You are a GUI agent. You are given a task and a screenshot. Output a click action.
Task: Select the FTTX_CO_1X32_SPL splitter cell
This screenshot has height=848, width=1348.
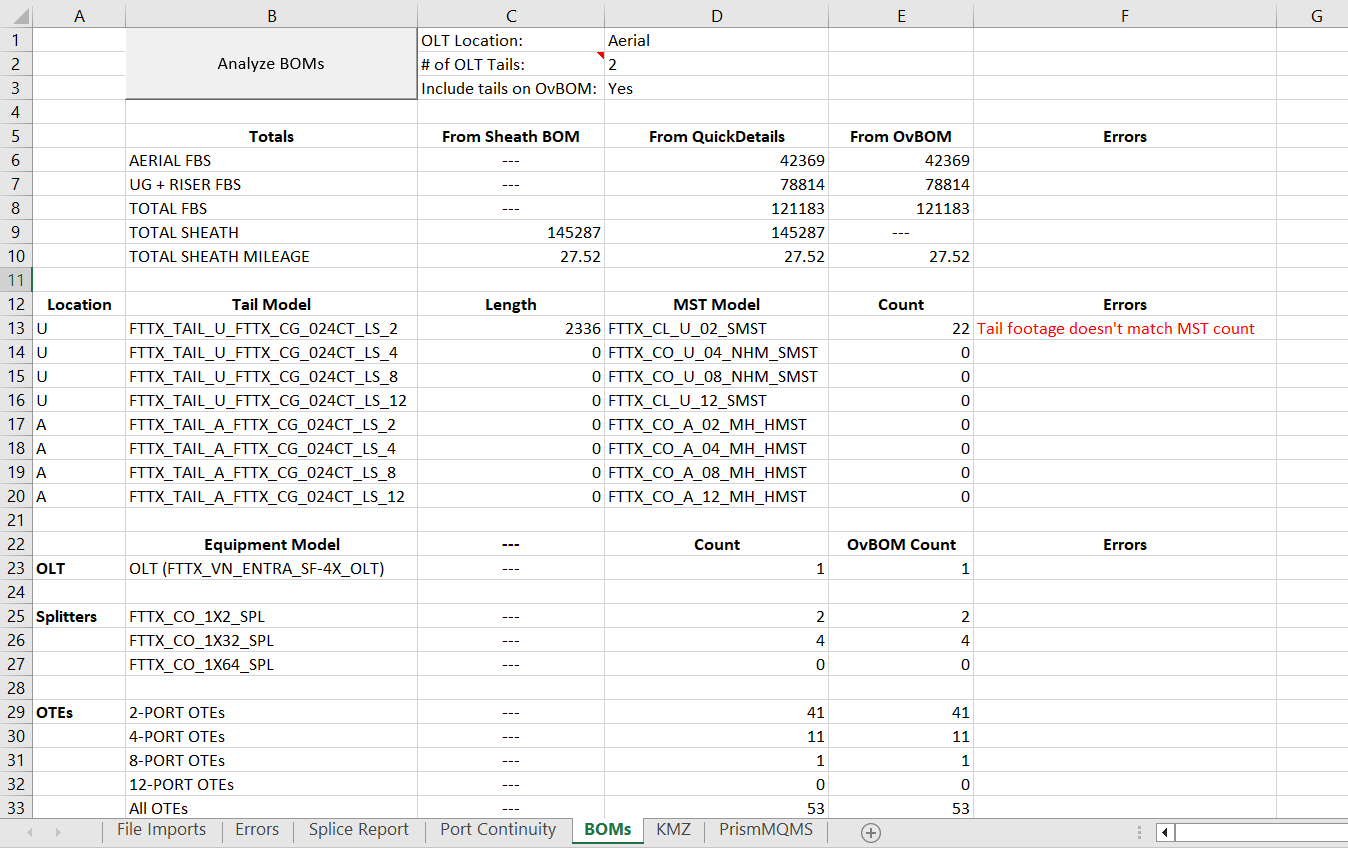click(271, 641)
